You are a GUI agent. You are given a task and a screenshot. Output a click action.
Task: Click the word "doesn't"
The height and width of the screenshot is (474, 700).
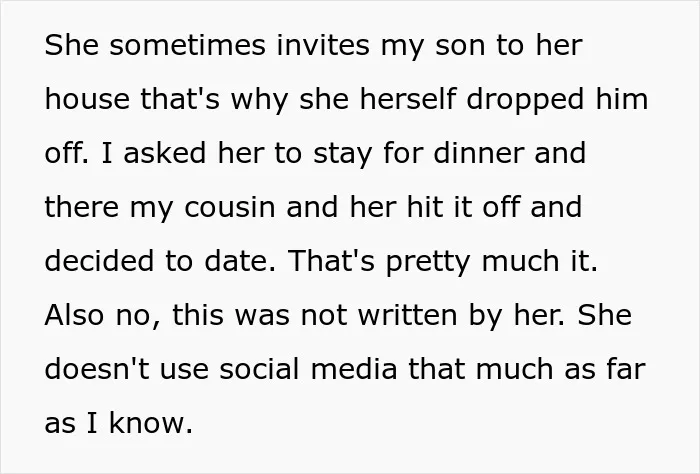click(x=97, y=369)
